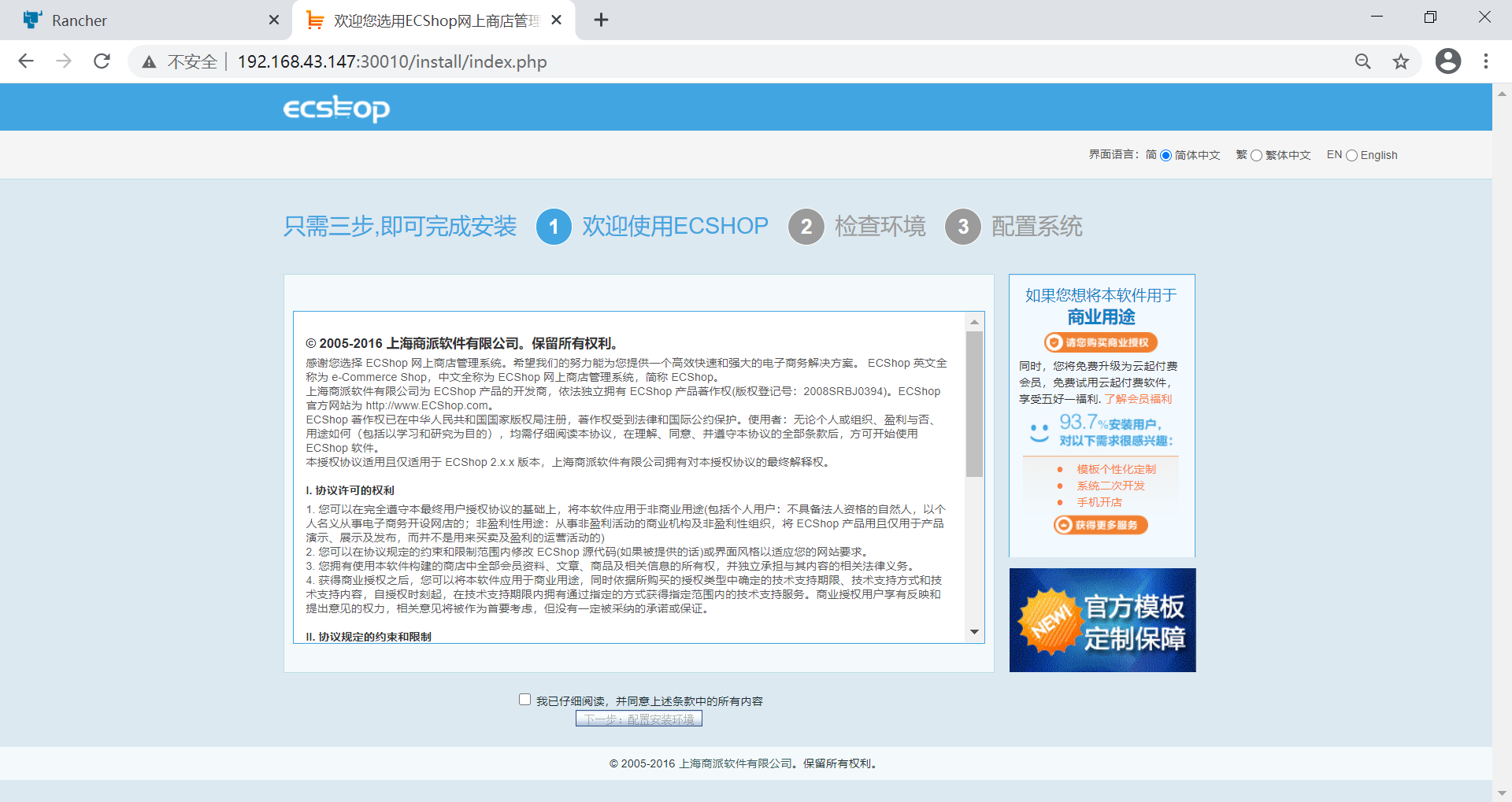Go back to the previous page
The image size is (1512, 802).
point(26,61)
